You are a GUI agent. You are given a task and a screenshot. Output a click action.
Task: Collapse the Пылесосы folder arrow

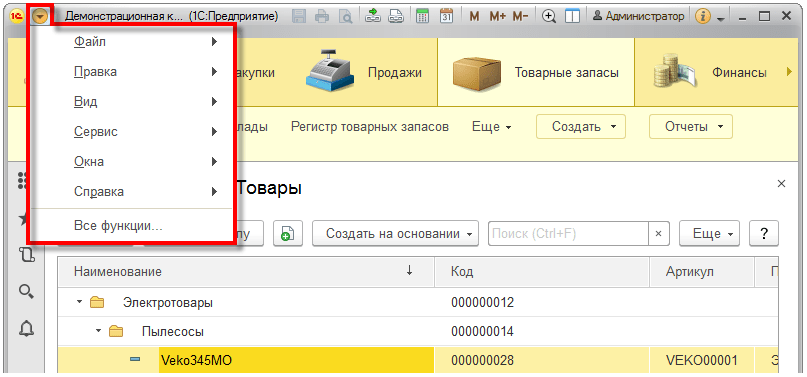pos(98,331)
